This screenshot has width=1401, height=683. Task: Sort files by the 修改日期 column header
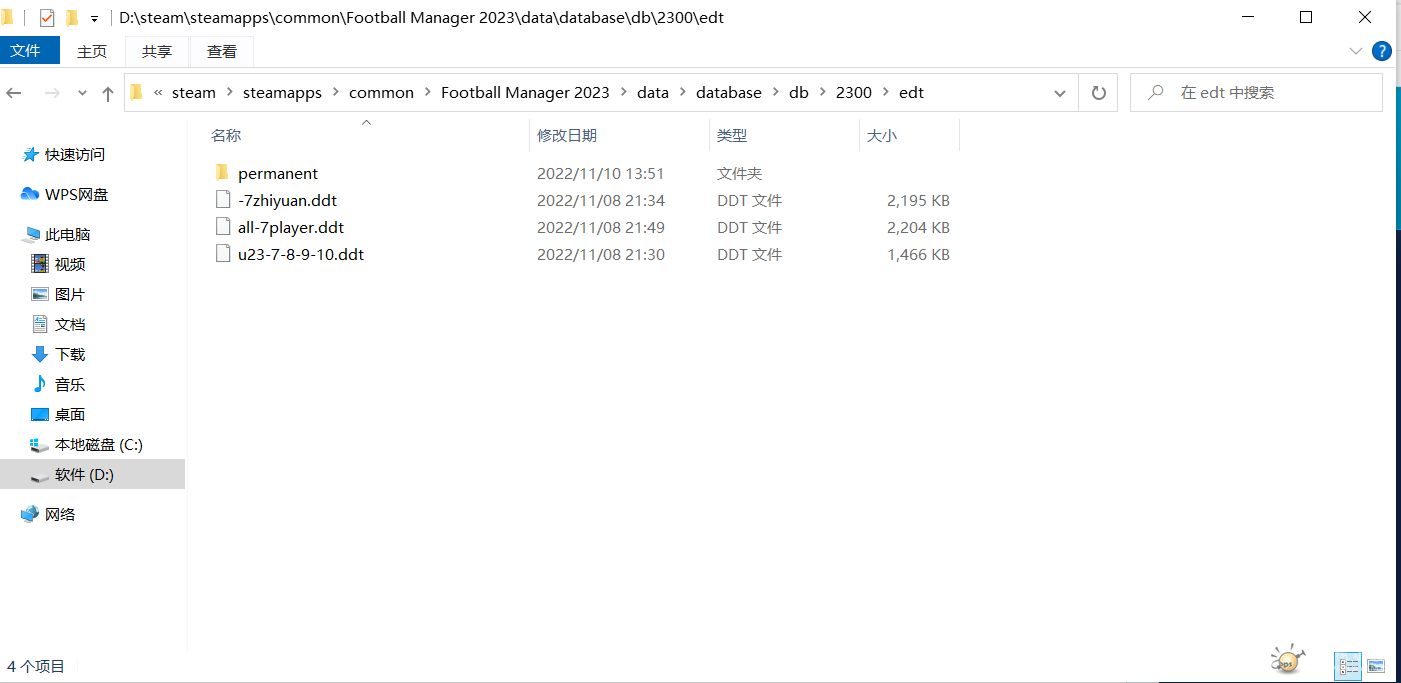[567, 135]
